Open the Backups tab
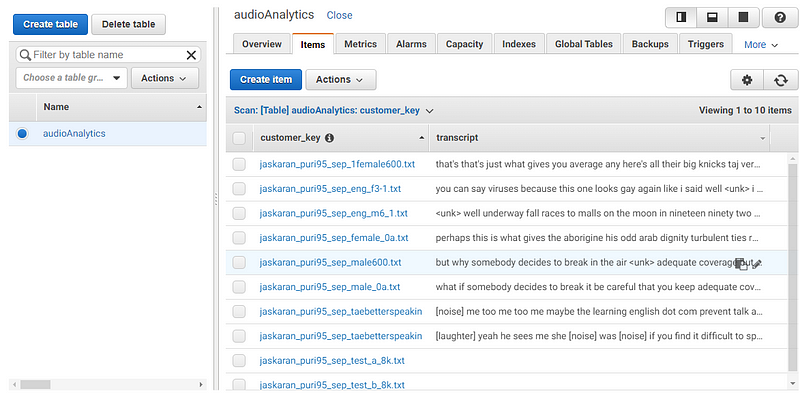 [650, 44]
